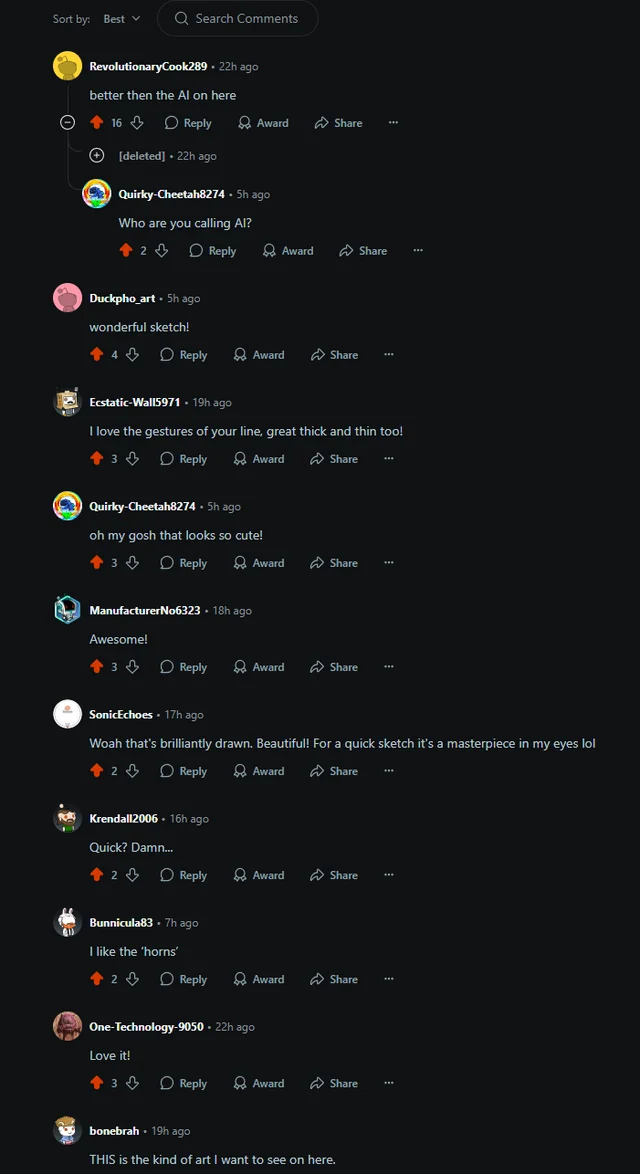Open more options on Krendall2006's comment
The height and width of the screenshot is (1174, 640).
point(388,875)
